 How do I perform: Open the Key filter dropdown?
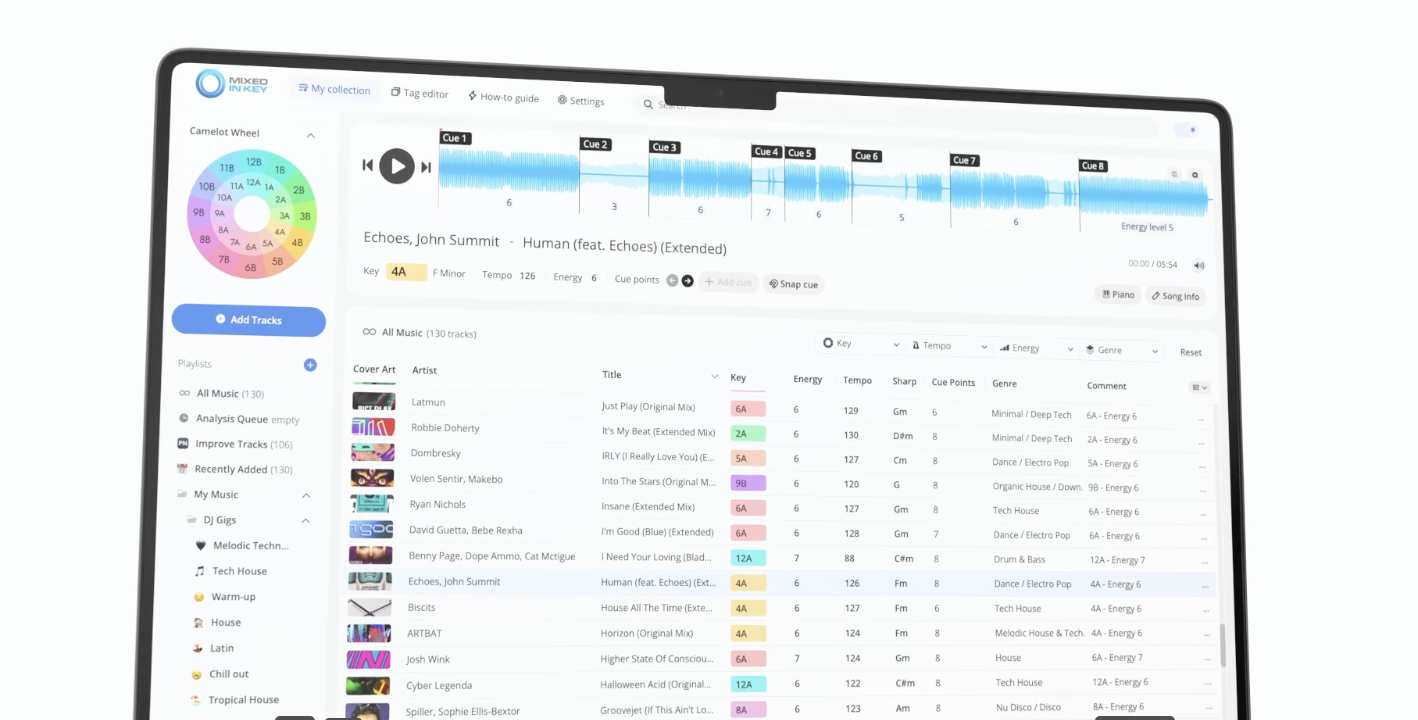click(861, 344)
